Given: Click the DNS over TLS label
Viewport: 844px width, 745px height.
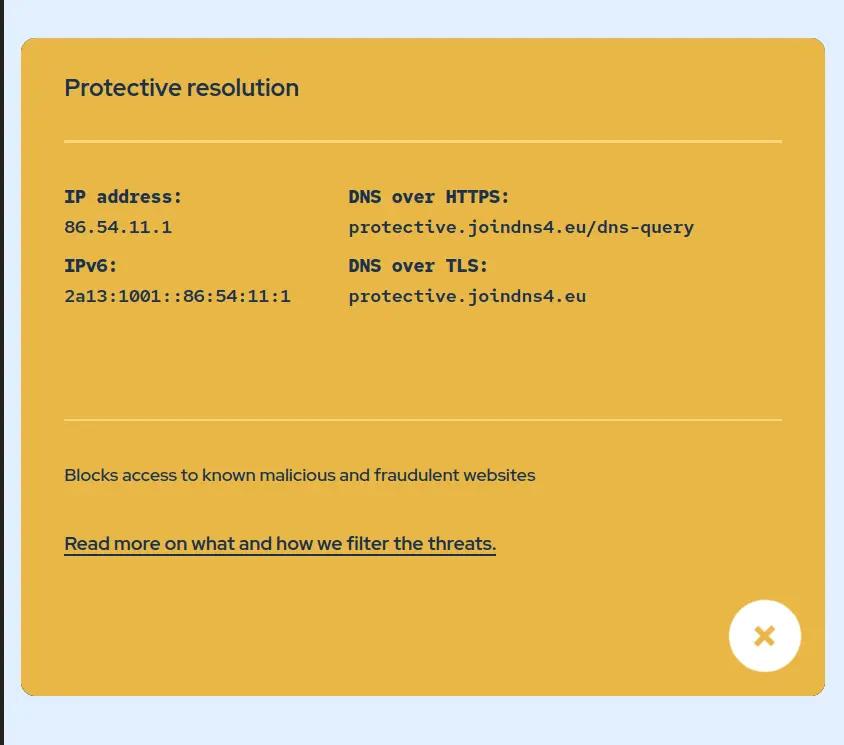Looking at the screenshot, I should [x=418, y=266].
